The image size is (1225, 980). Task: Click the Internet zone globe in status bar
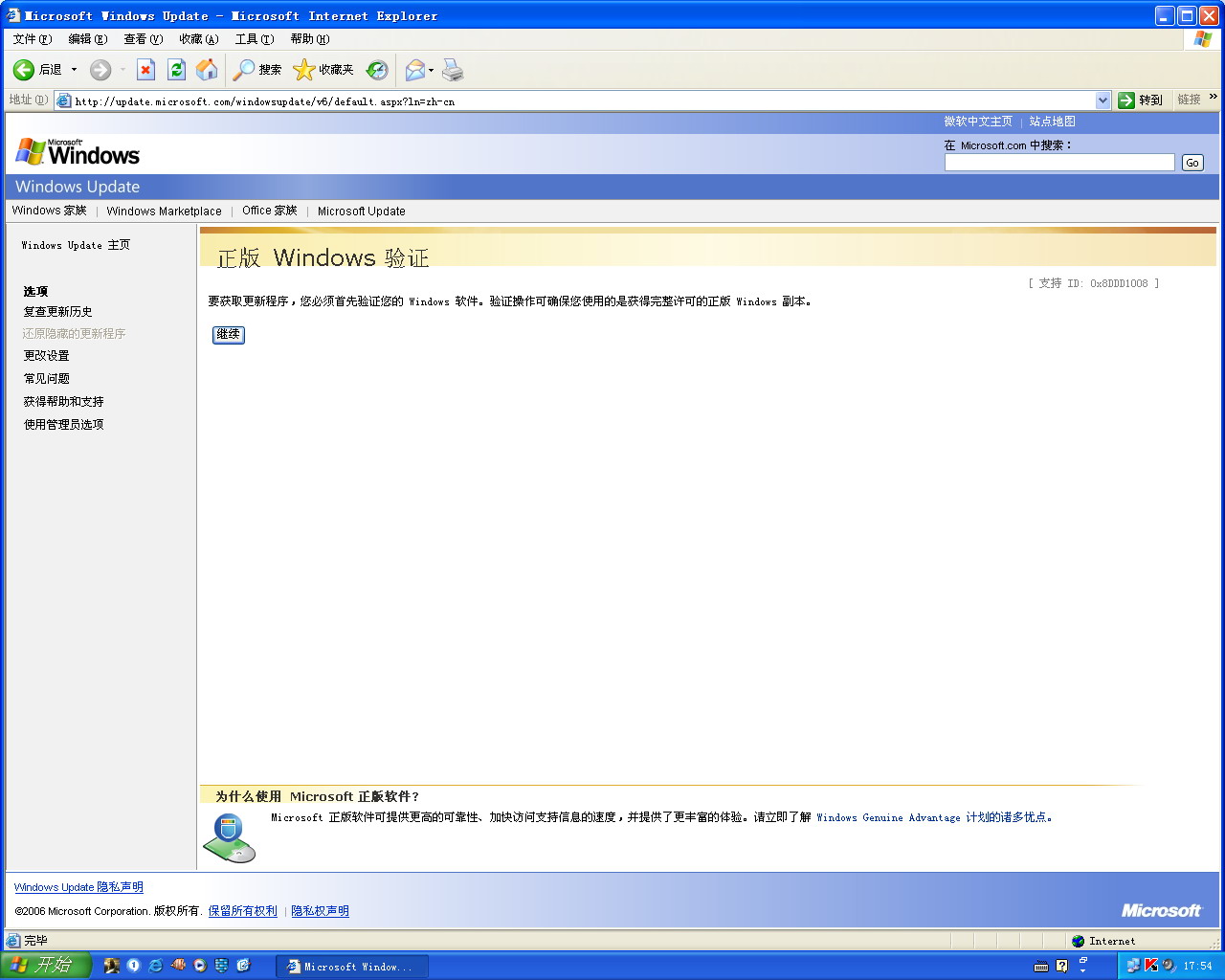click(1079, 941)
